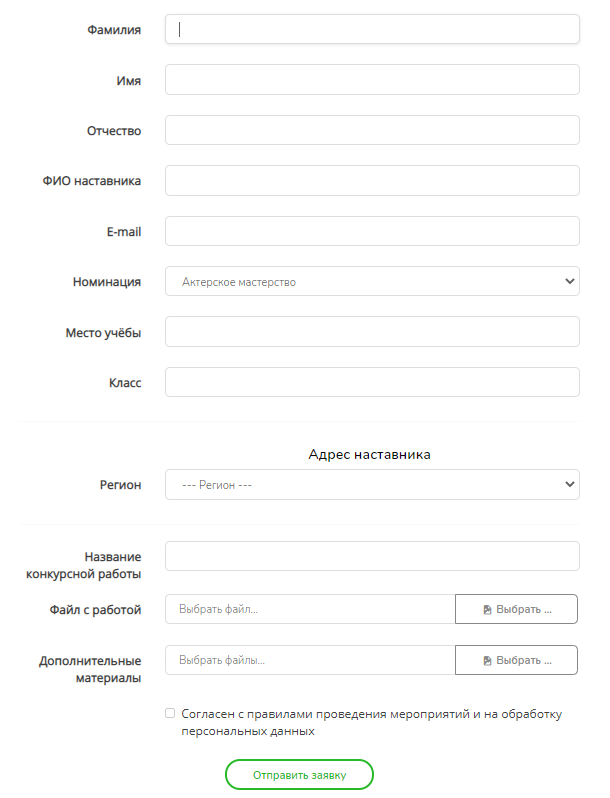The image size is (610, 798).
Task: Focus the Фамилия input field
Action: [x=372, y=29]
